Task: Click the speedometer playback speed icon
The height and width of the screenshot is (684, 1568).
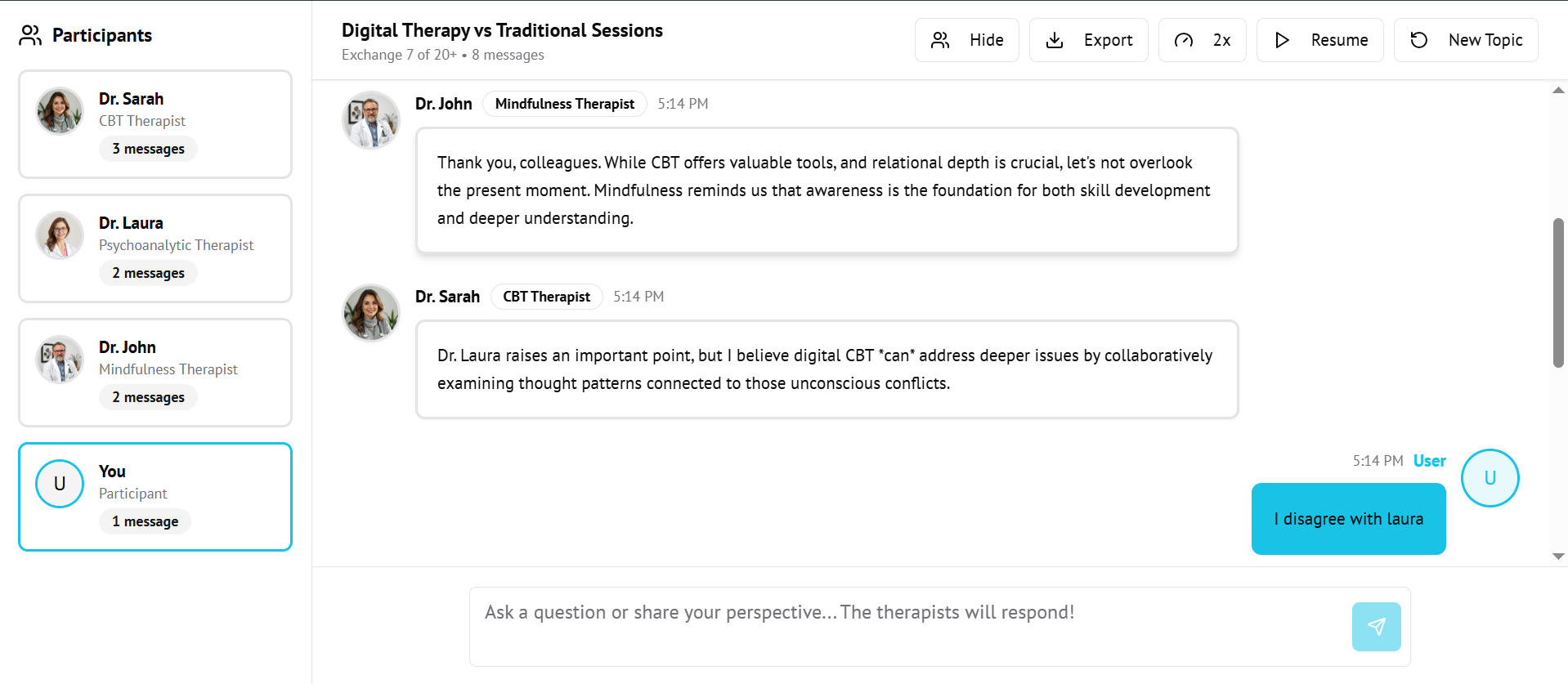Action: coord(1183,40)
